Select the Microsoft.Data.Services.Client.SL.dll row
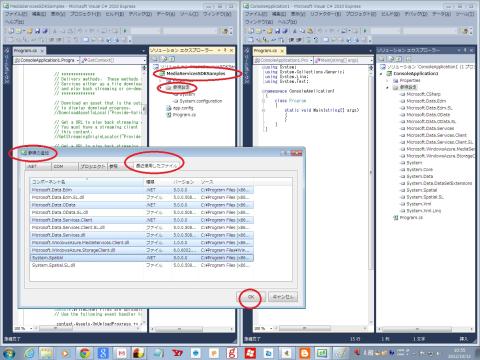This screenshot has height=360, width=480. pyautogui.click(x=142, y=227)
